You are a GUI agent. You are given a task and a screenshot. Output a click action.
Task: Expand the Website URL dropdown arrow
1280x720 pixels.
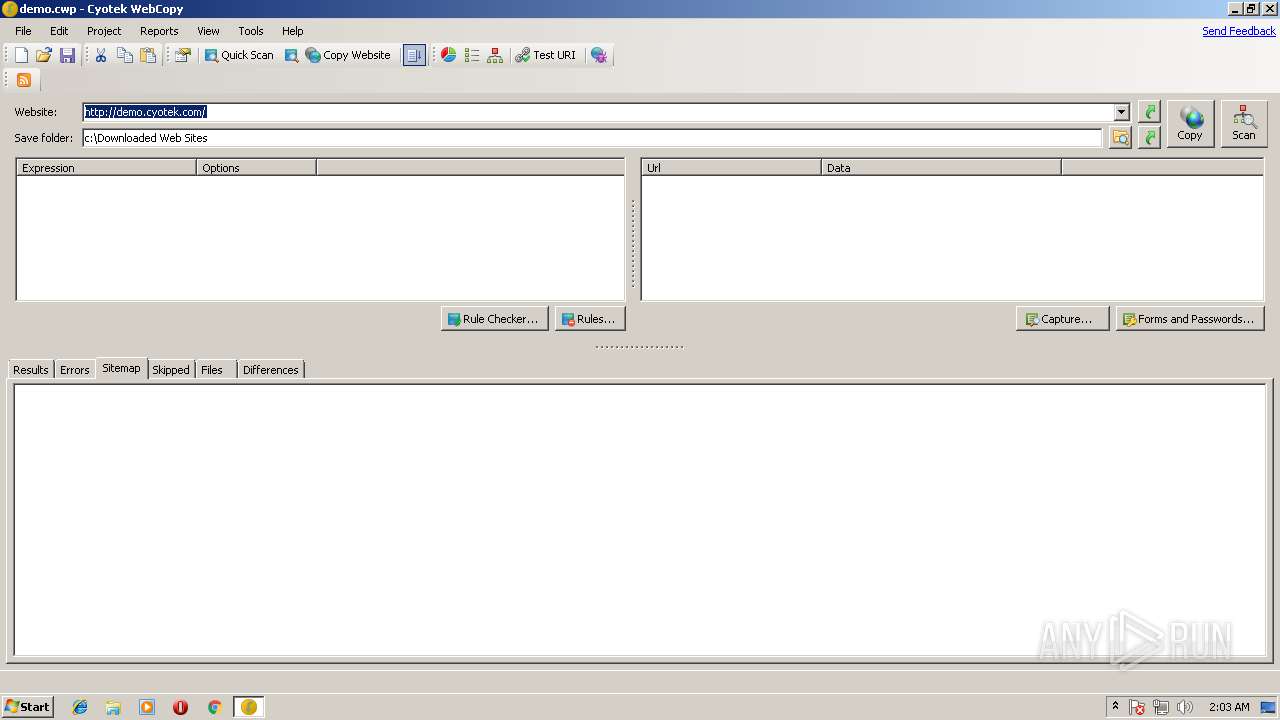pyautogui.click(x=1122, y=112)
